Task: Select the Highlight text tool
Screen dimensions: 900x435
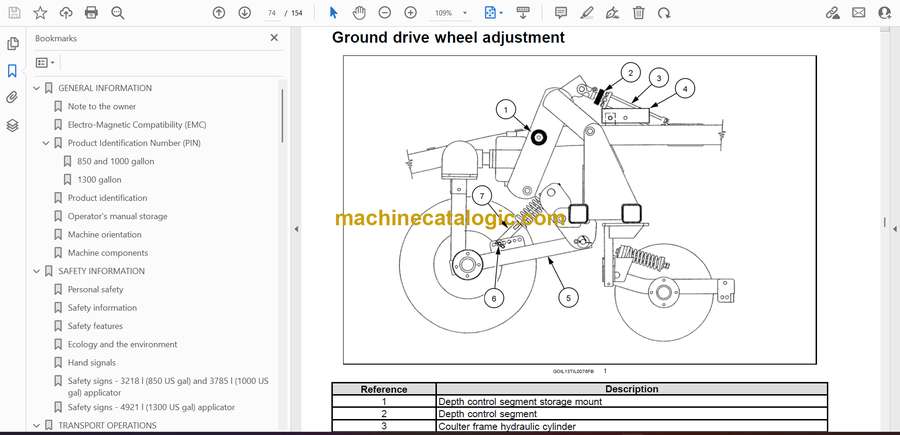Action: tap(587, 13)
